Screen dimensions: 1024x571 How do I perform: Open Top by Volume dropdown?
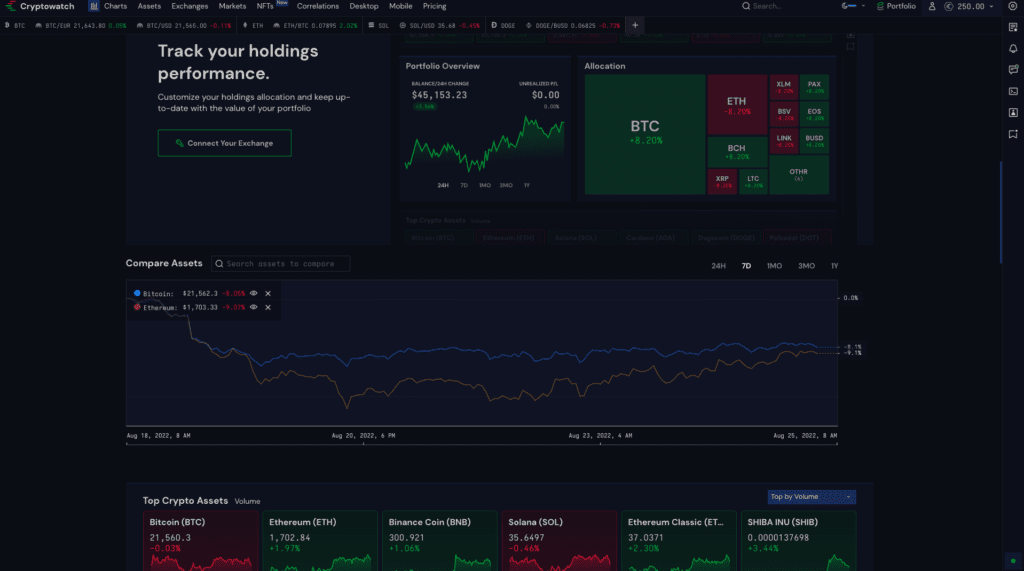(x=811, y=497)
